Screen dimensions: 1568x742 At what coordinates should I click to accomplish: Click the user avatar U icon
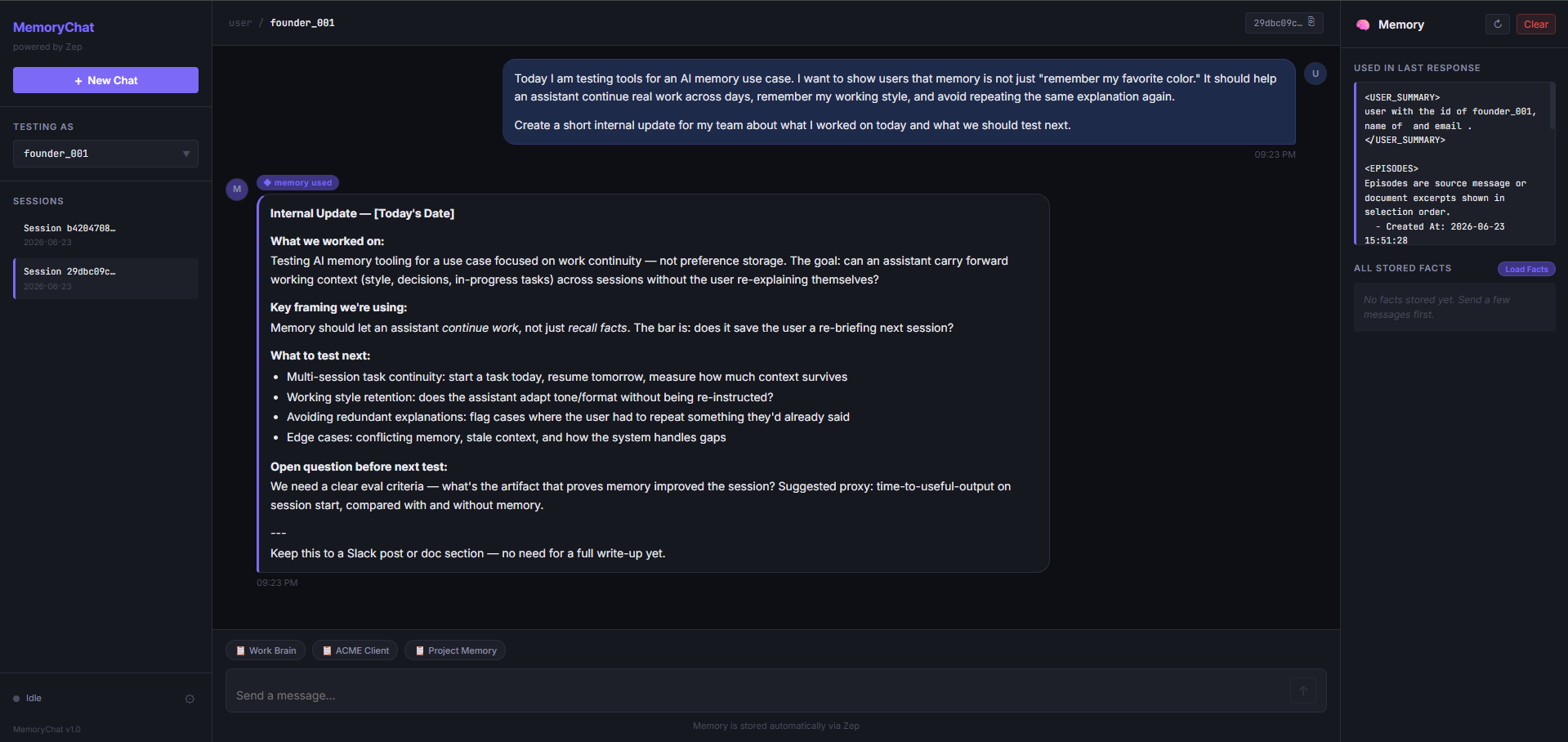coord(1315,74)
